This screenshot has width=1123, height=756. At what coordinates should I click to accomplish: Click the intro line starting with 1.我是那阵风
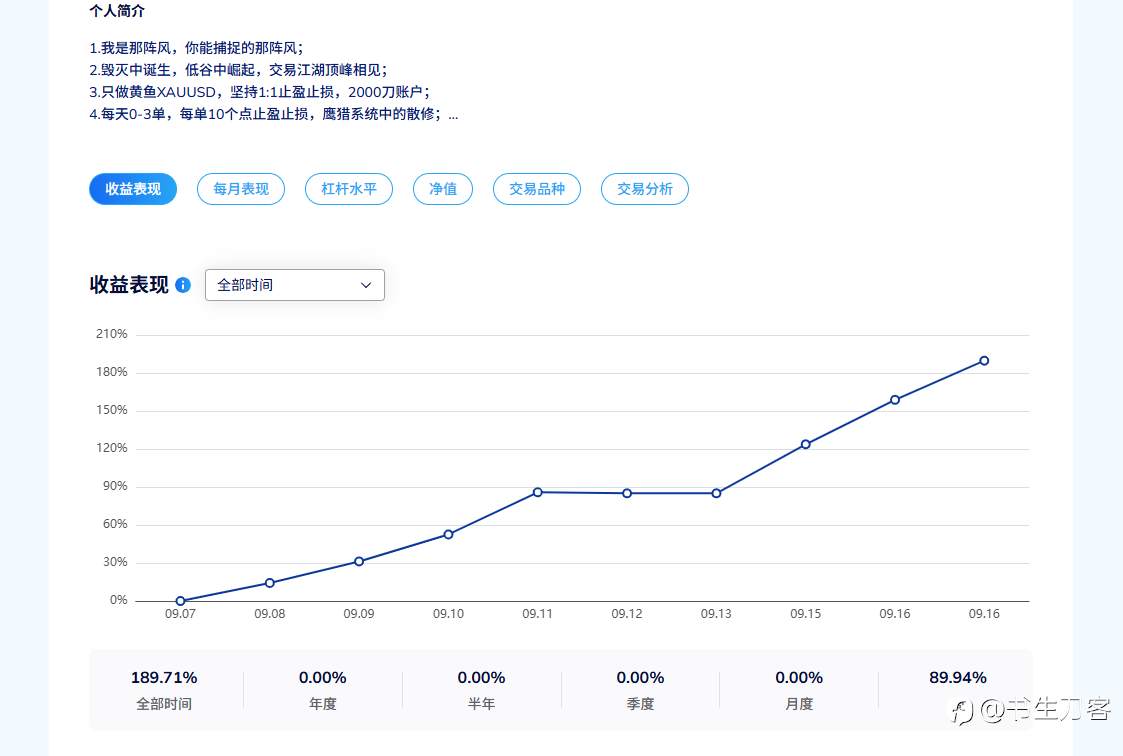point(196,48)
